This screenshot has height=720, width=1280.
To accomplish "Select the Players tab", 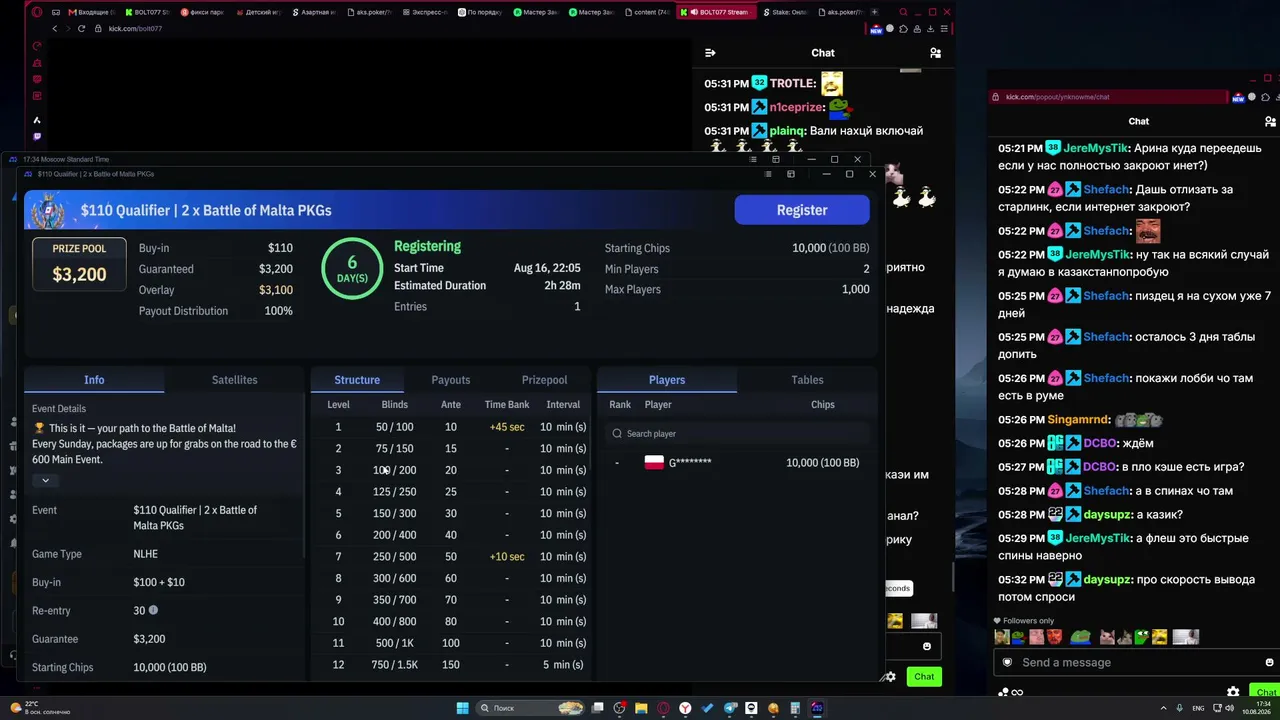I will tap(667, 380).
